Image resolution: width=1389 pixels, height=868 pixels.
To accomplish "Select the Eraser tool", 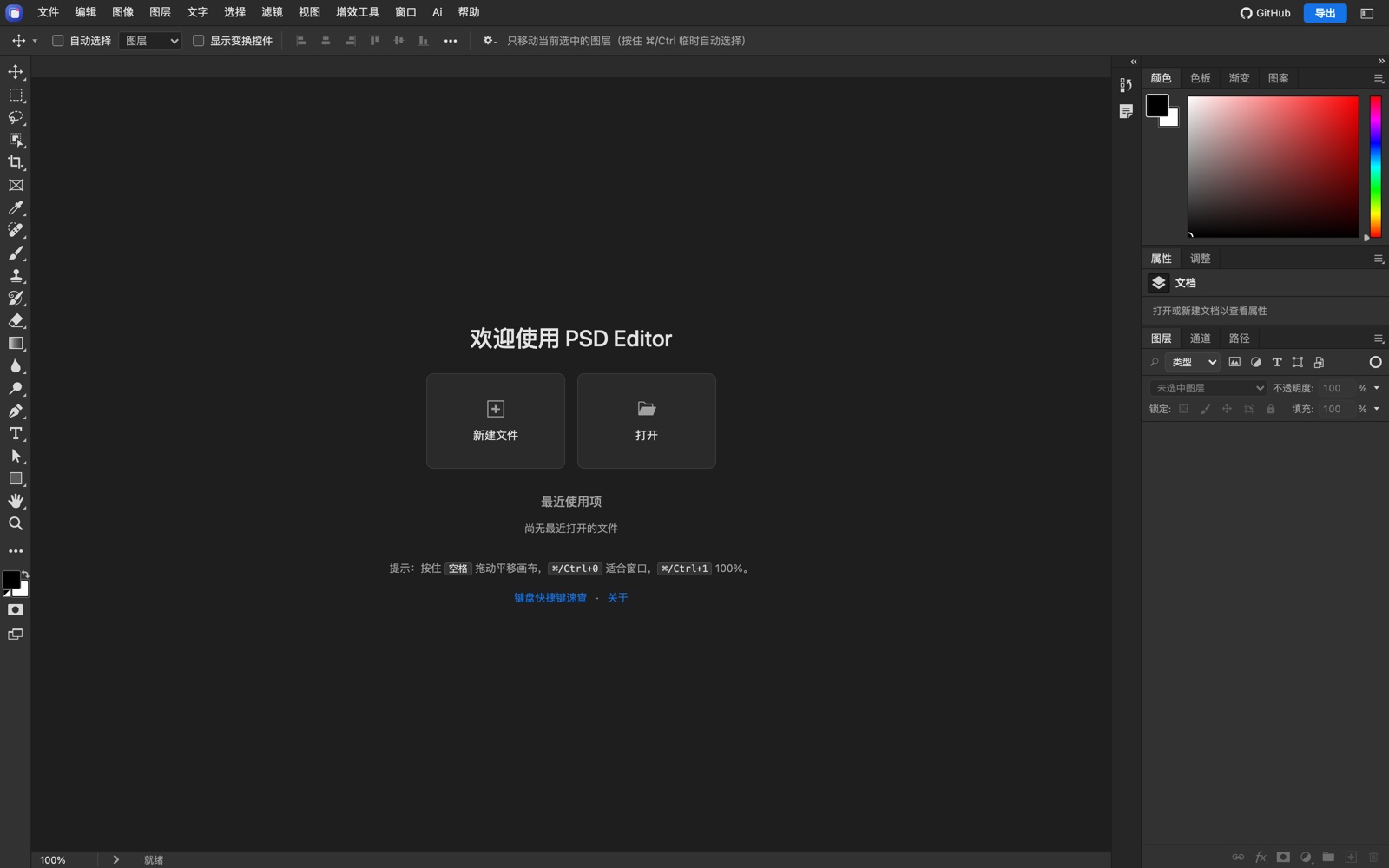I will point(16,320).
